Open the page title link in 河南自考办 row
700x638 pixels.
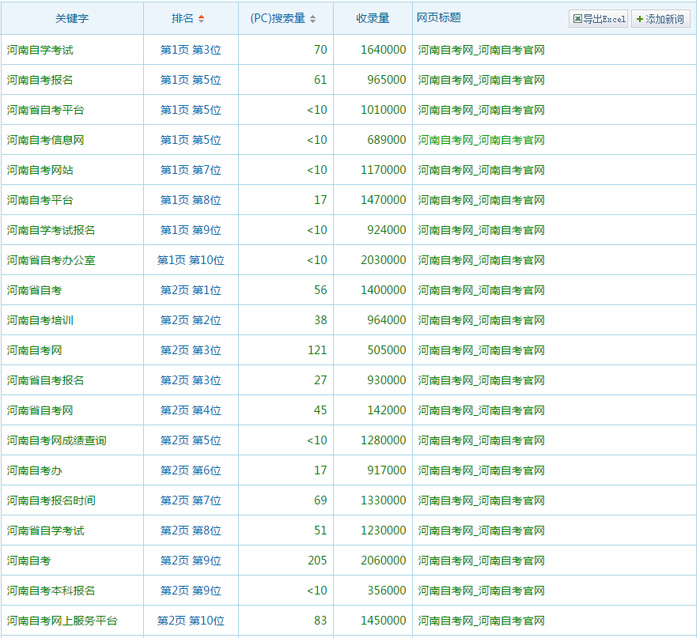pos(481,470)
